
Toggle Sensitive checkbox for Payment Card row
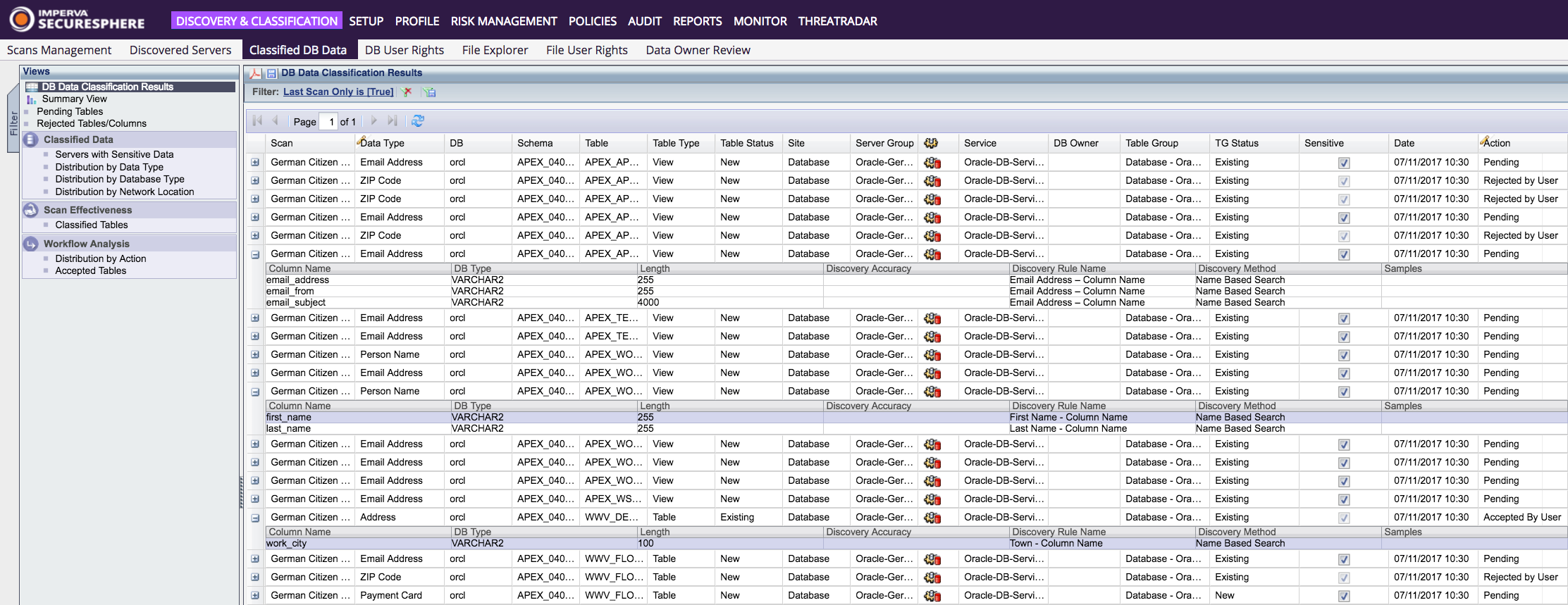click(x=1344, y=596)
